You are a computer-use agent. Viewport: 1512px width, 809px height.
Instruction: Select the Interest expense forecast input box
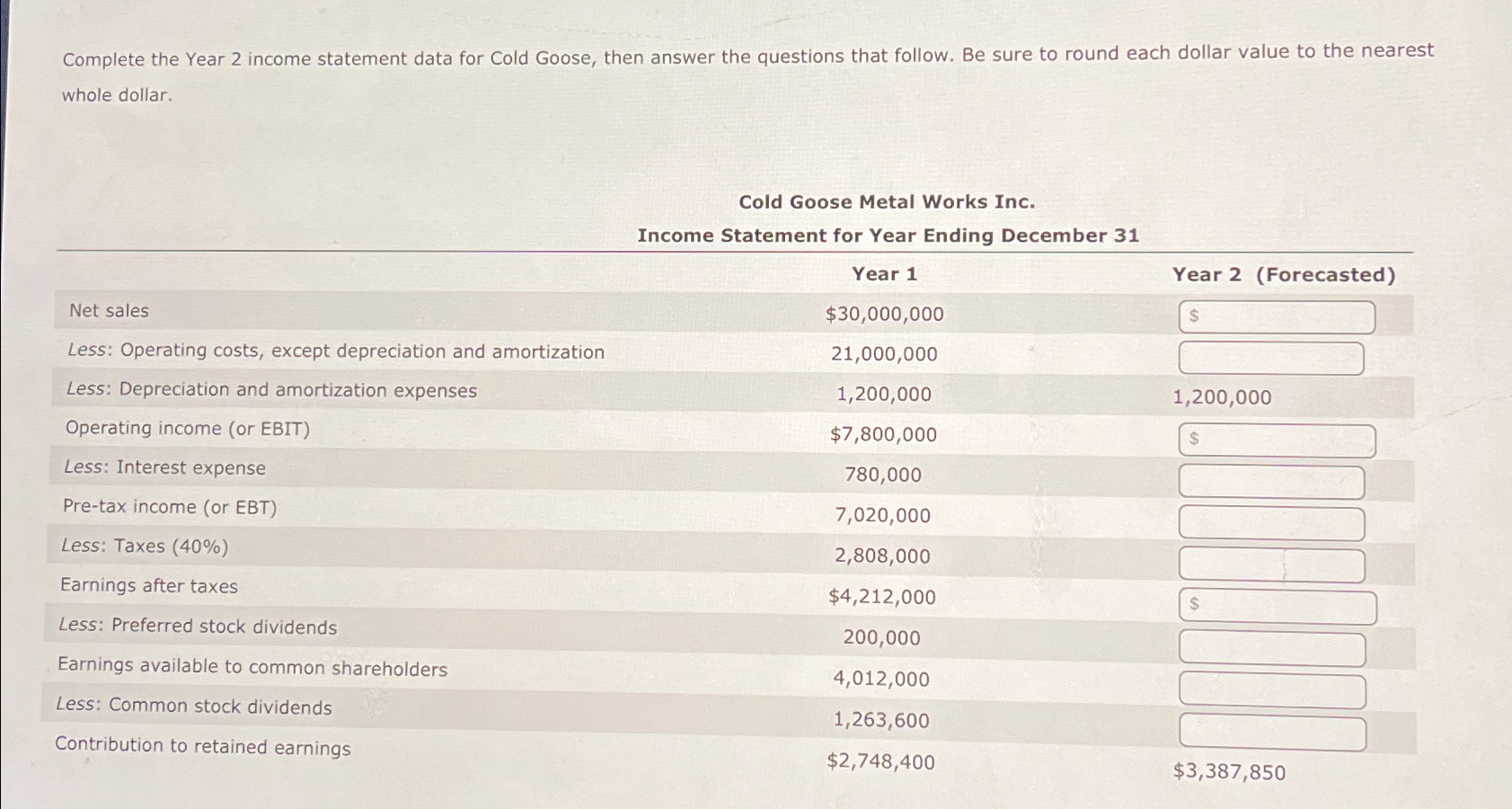coord(1271,482)
